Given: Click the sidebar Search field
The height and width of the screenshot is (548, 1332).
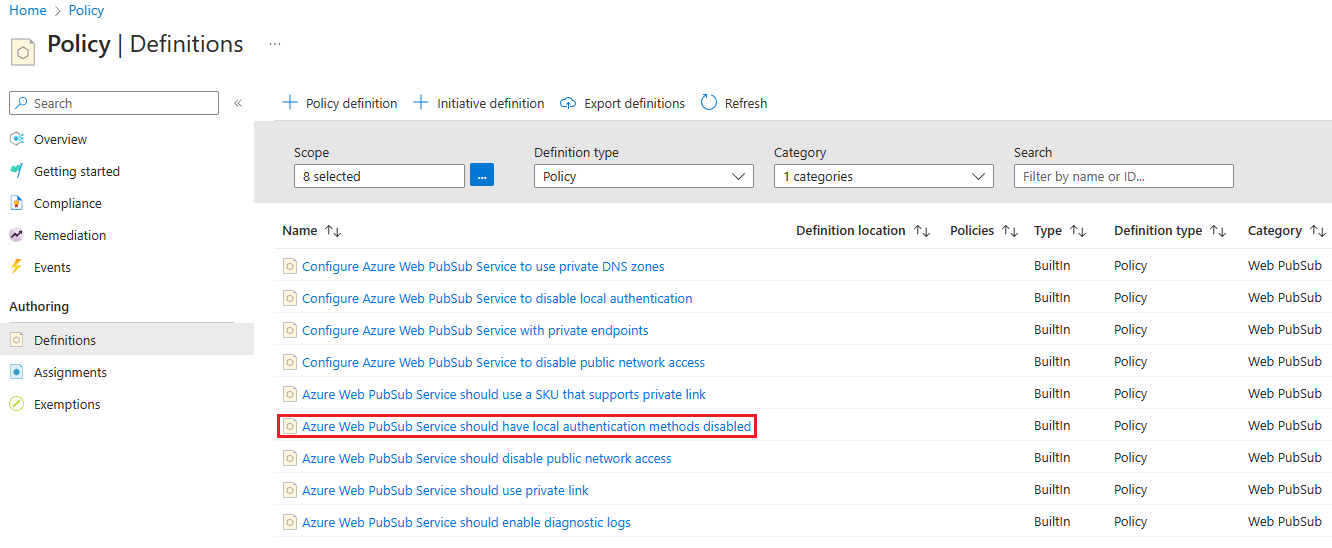Looking at the screenshot, I should coord(114,103).
